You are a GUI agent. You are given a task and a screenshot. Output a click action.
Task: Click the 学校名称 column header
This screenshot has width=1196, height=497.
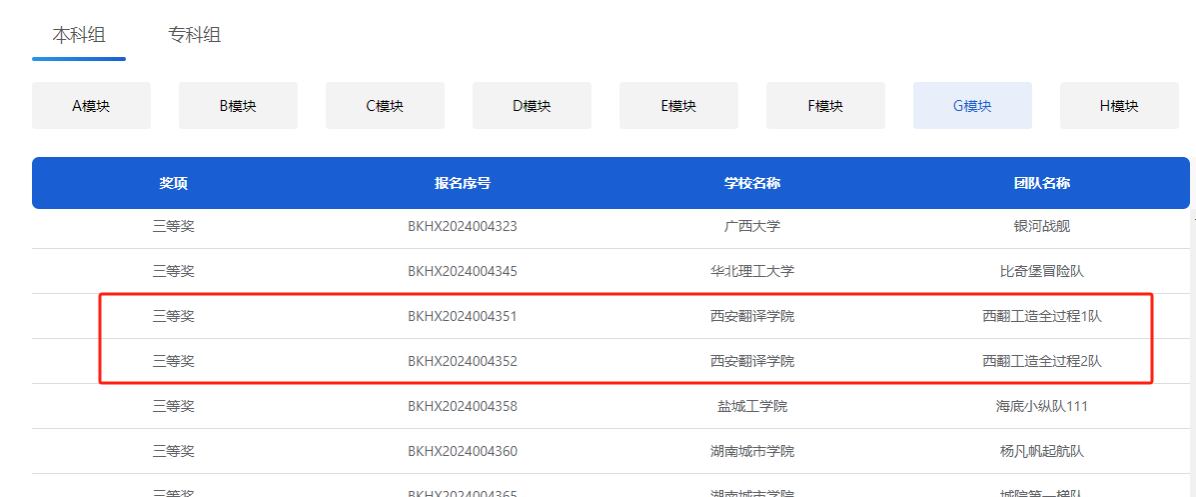point(752,183)
